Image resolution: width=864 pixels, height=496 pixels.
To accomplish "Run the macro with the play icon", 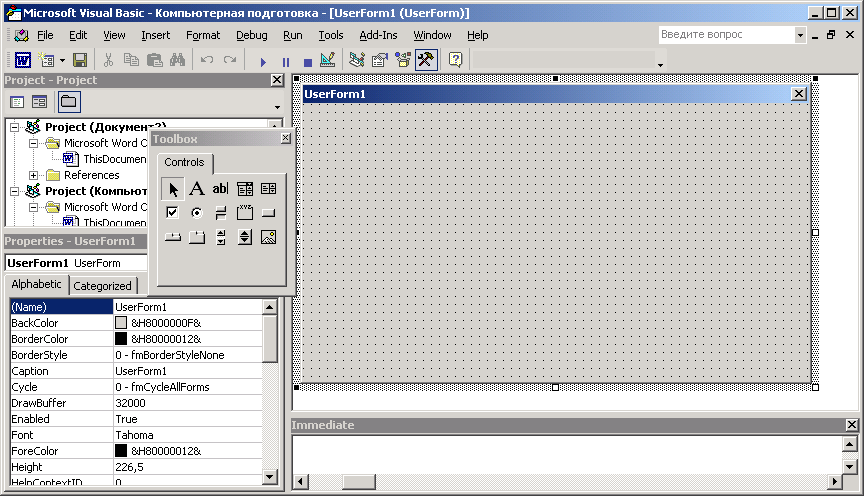I will pyautogui.click(x=263, y=62).
